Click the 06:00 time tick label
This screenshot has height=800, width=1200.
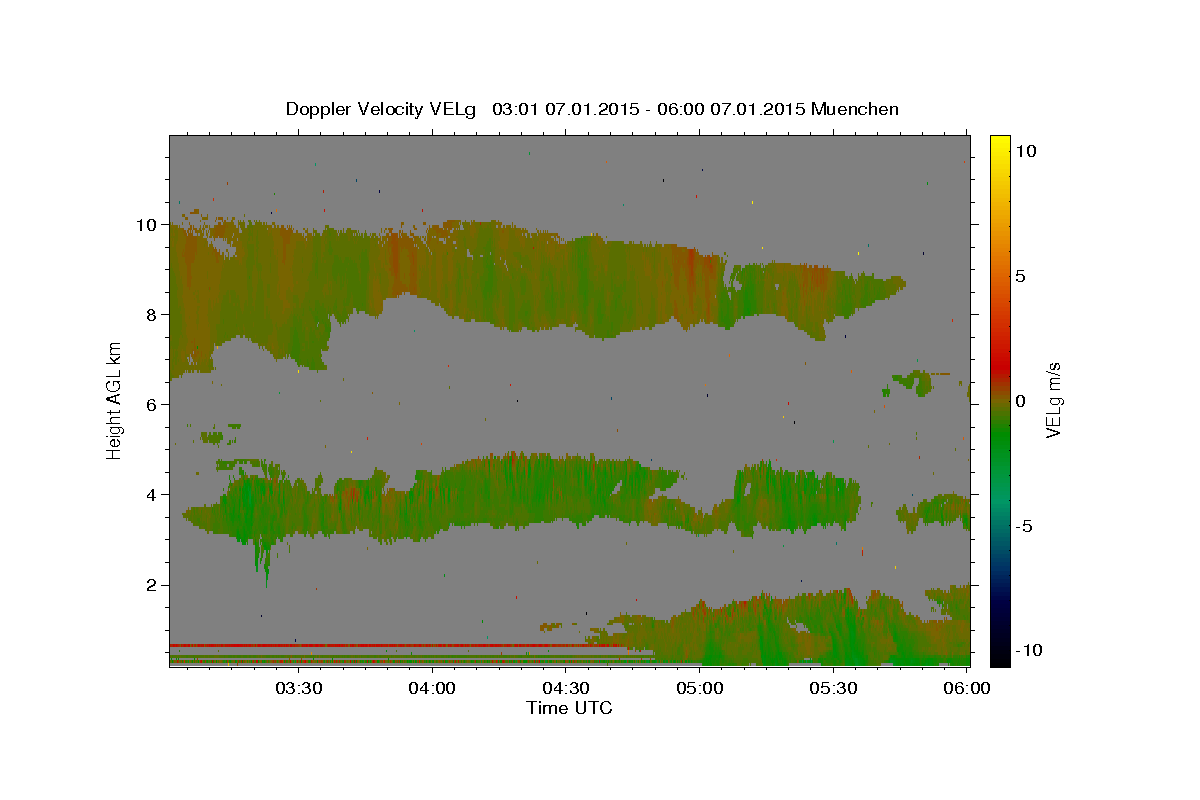coord(967,688)
